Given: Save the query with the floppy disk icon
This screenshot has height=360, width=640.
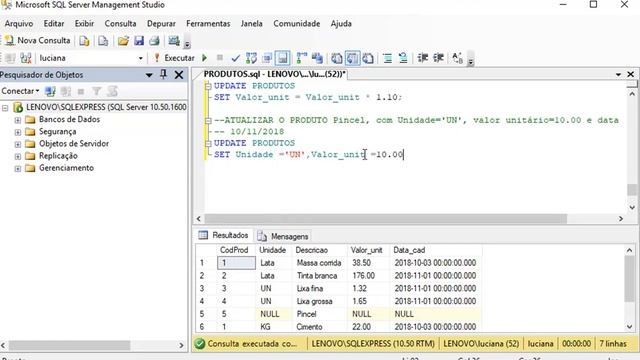Looking at the screenshot, I should tap(139, 41).
